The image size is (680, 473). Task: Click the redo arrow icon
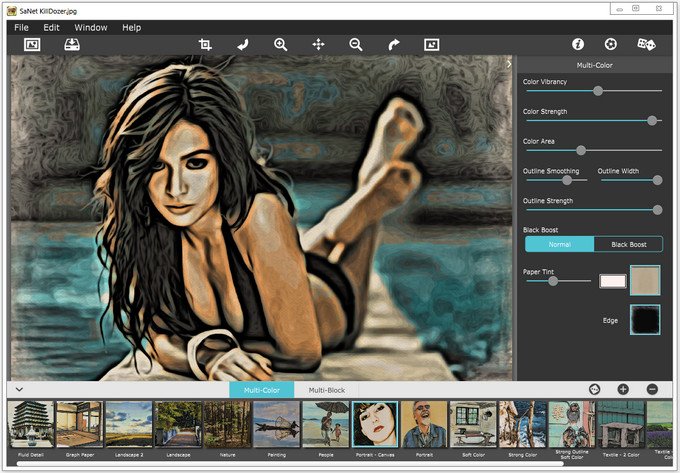coord(394,44)
